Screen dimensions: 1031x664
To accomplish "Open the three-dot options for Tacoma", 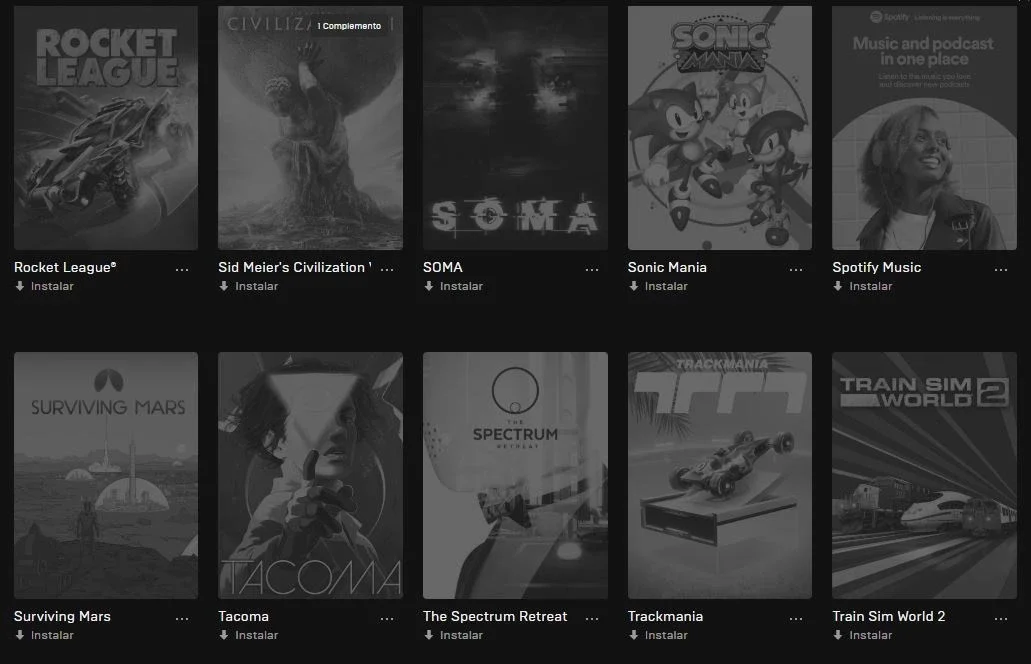I will point(387,618).
